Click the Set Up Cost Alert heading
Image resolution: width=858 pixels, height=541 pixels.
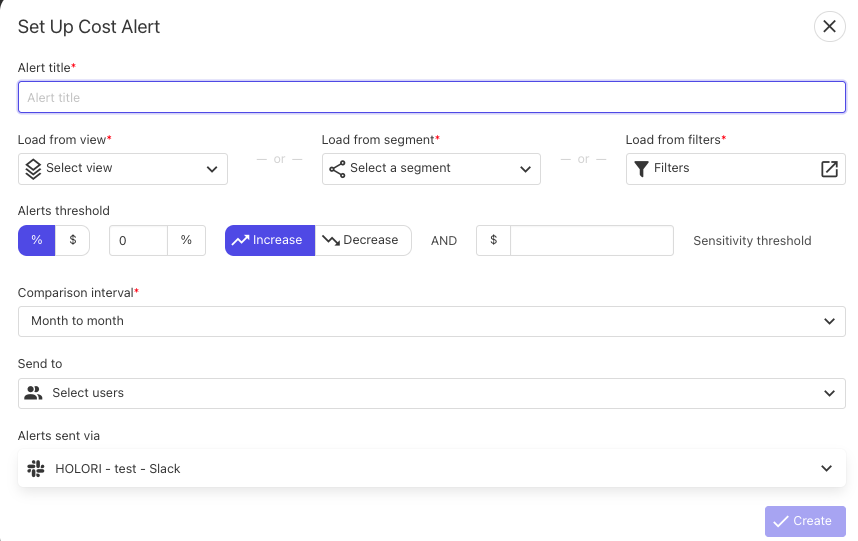(89, 27)
